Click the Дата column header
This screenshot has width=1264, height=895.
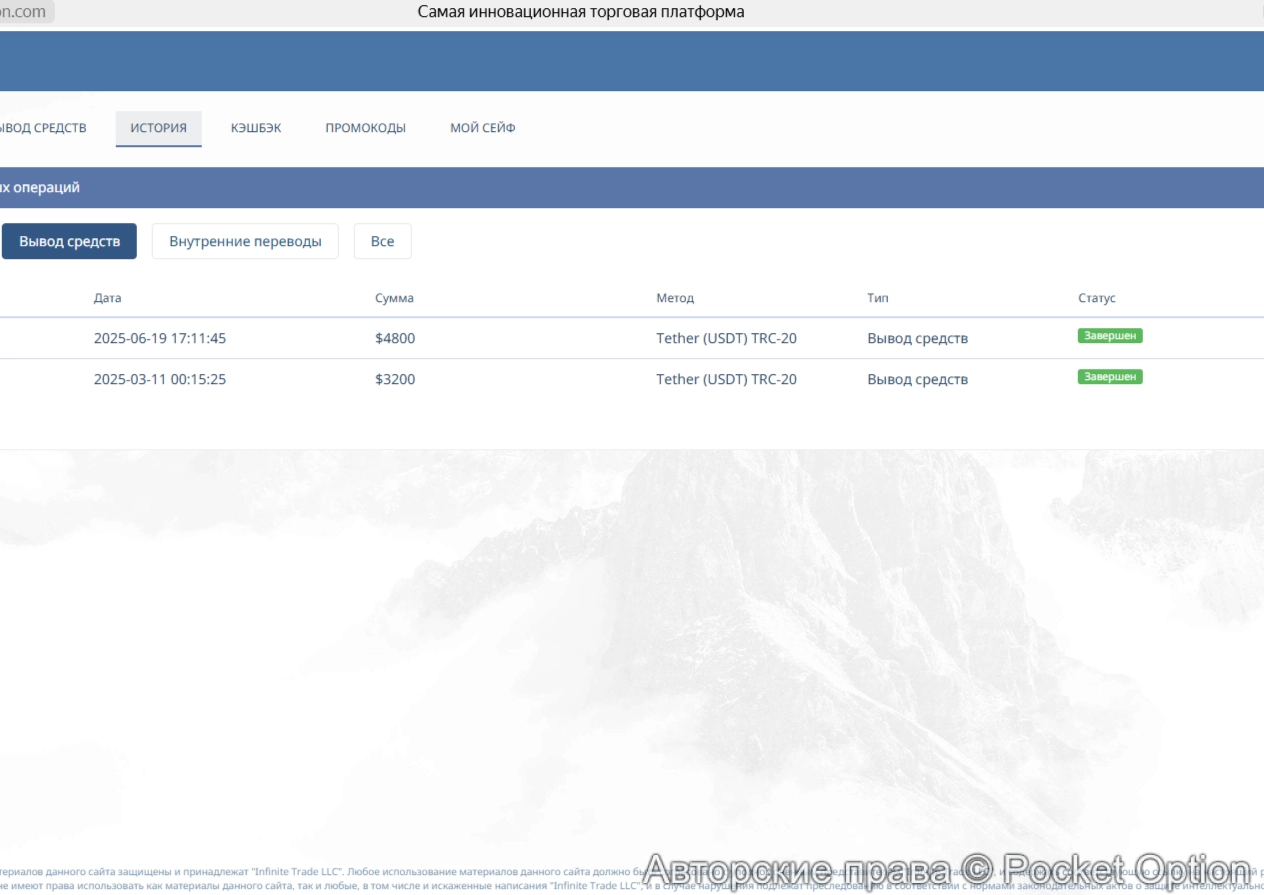click(107, 298)
